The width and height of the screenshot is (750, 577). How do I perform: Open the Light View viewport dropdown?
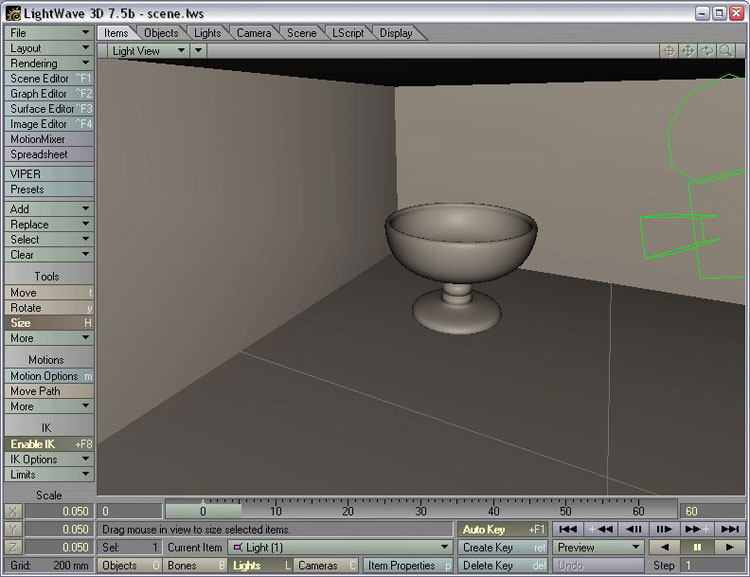(x=149, y=51)
